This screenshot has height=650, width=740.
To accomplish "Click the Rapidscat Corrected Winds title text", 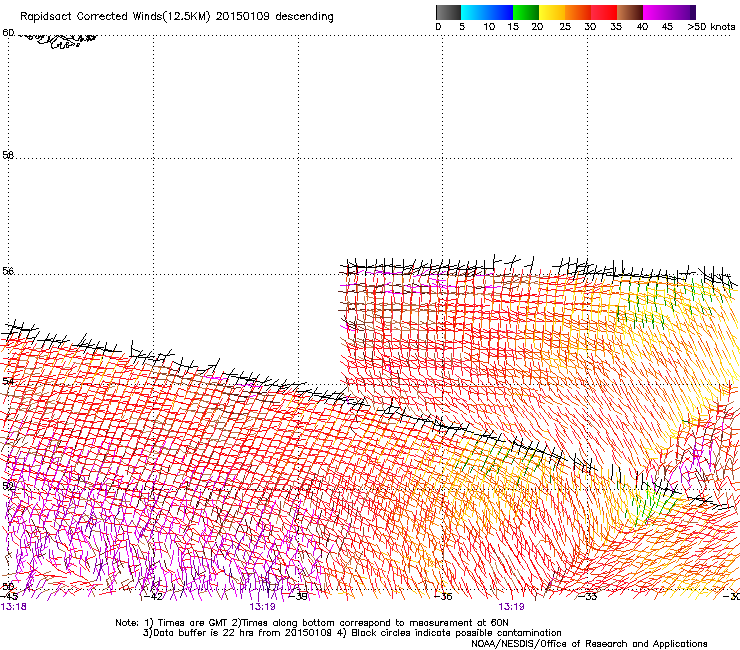I will pyautogui.click(x=177, y=16).
